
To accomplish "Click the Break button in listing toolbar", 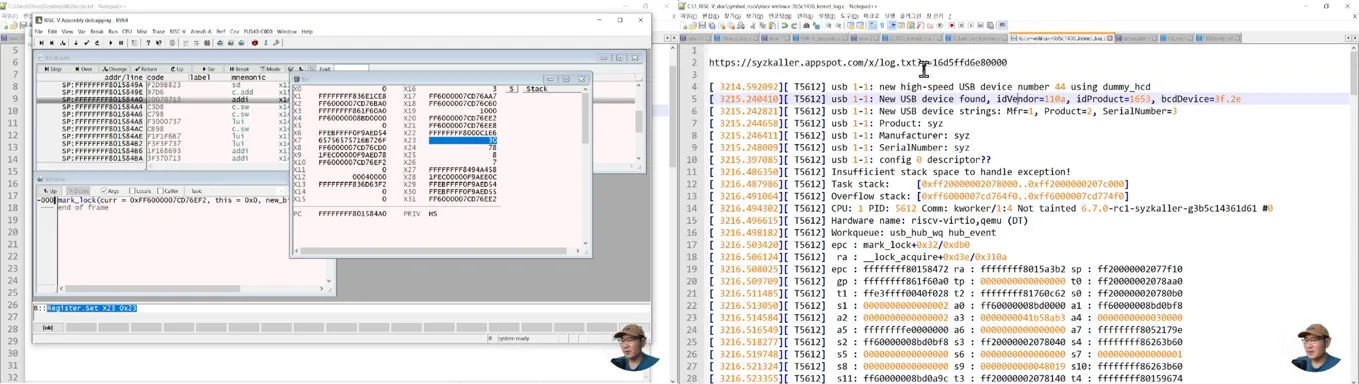I will (x=239, y=69).
